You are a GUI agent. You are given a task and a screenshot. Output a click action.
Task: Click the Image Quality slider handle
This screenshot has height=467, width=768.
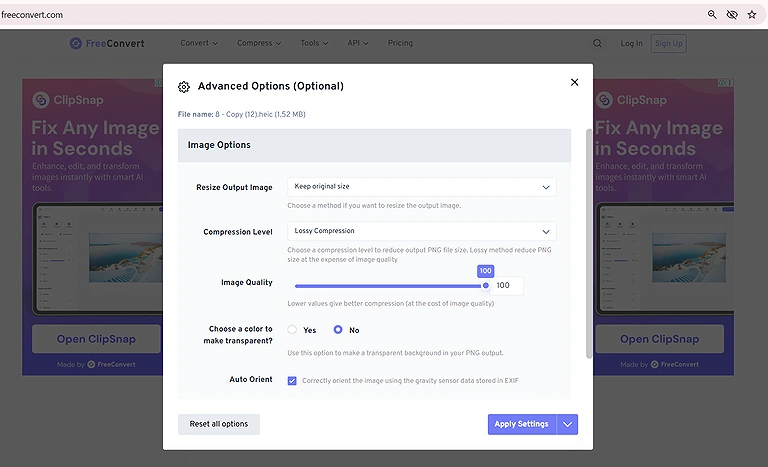point(485,285)
